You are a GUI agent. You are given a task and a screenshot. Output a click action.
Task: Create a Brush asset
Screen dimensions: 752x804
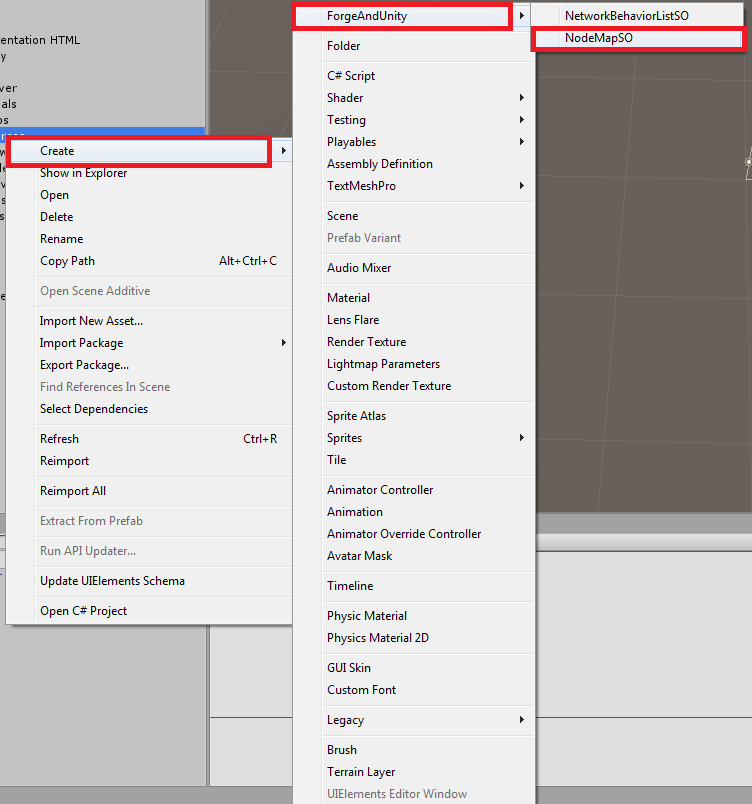(414, 750)
